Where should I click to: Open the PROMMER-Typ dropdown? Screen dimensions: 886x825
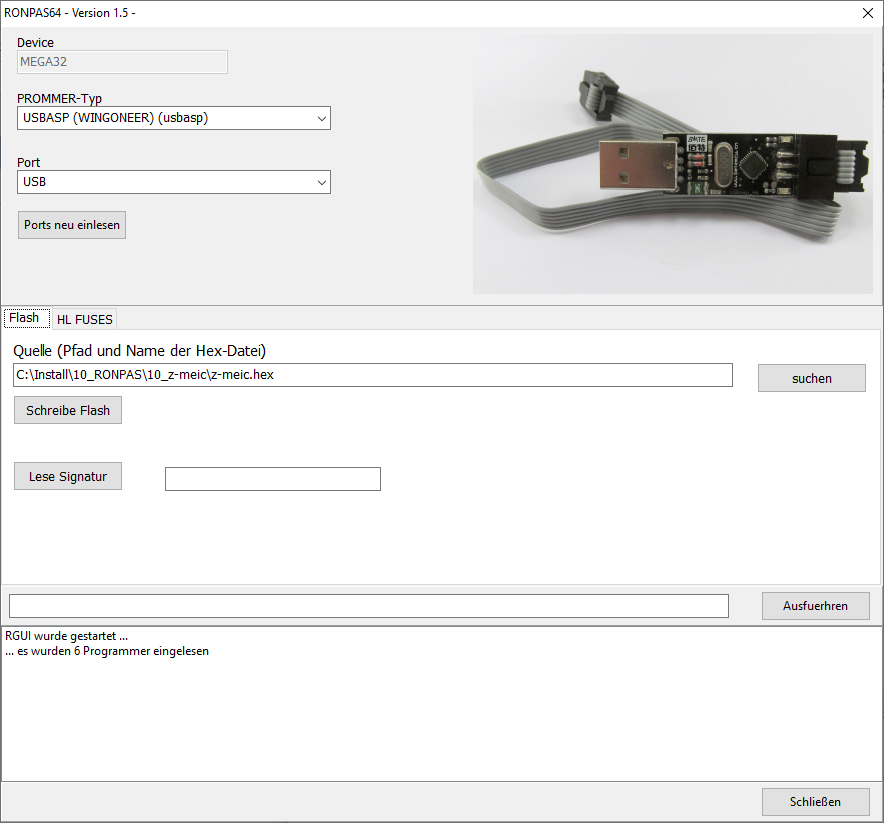[x=173, y=118]
